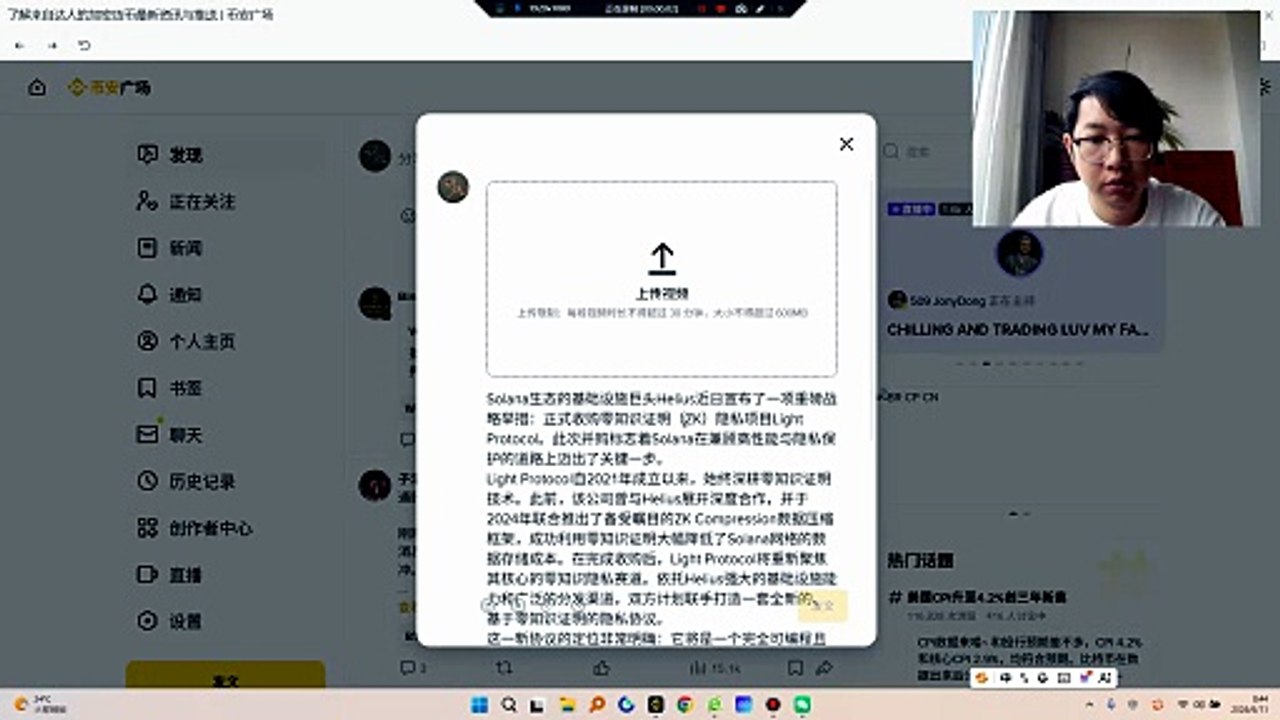Open the home icon in site header
1280x720 pixels.
coord(37,88)
